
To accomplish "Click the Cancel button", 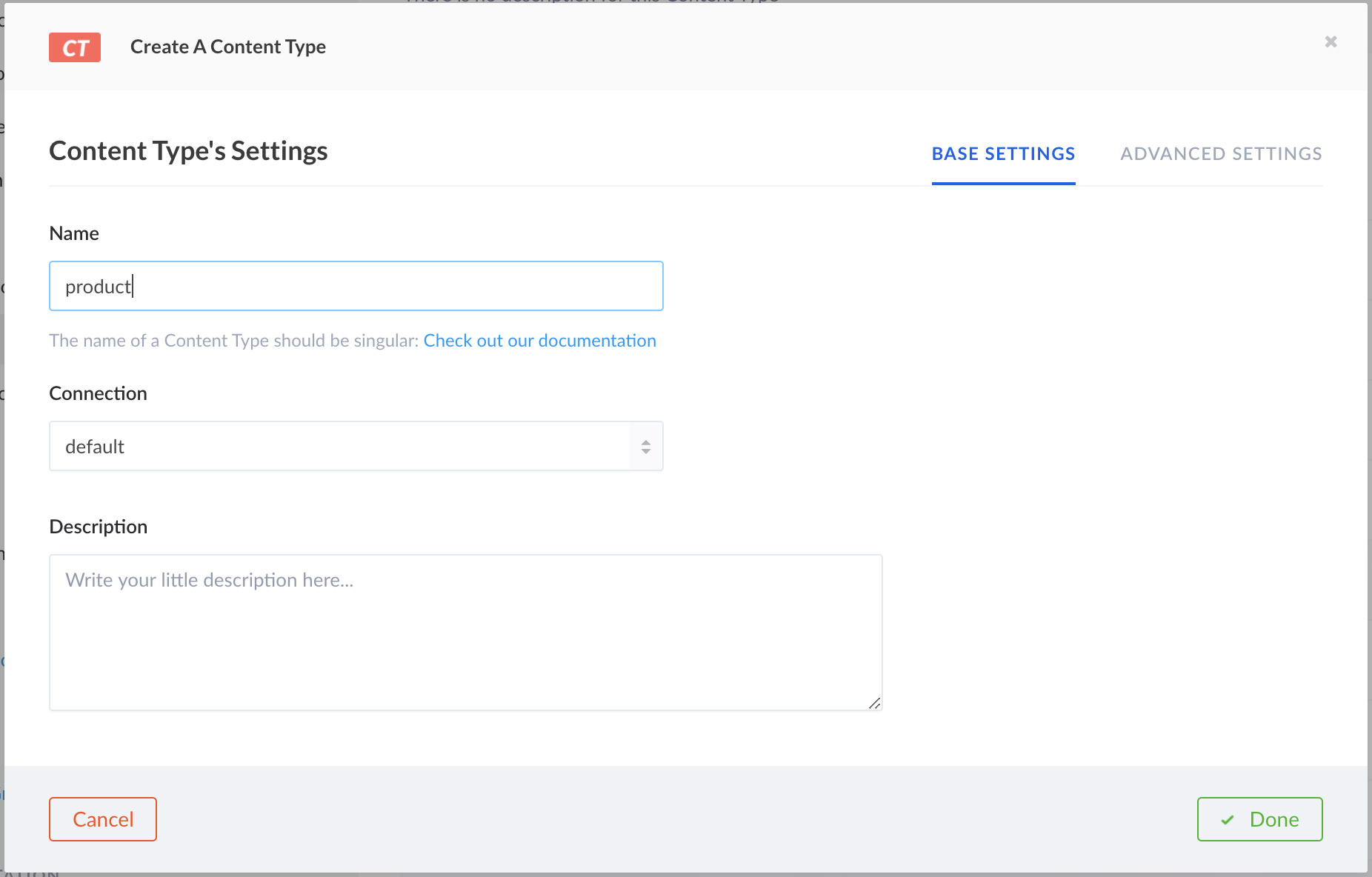I will (x=102, y=819).
